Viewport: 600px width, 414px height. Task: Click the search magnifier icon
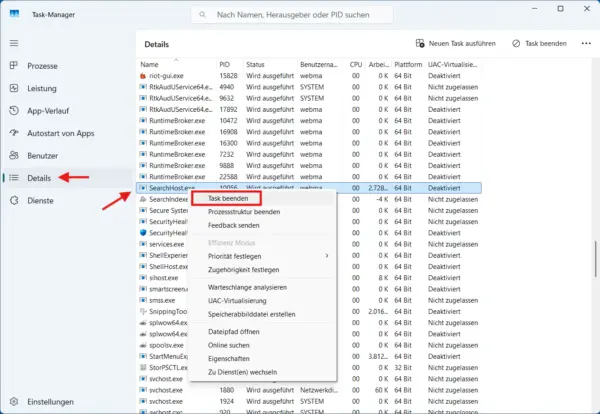click(x=202, y=15)
